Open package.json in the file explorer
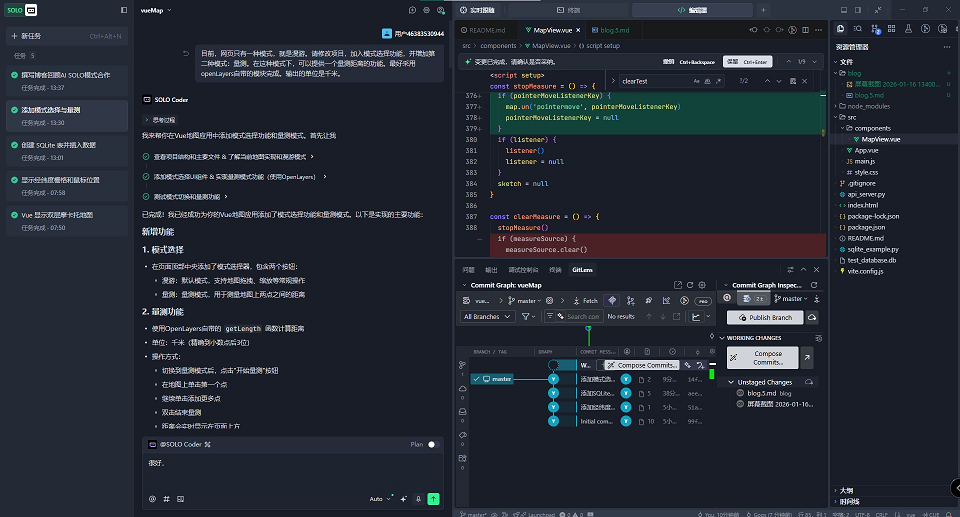Viewport: 960px width, 517px height. (x=866, y=227)
